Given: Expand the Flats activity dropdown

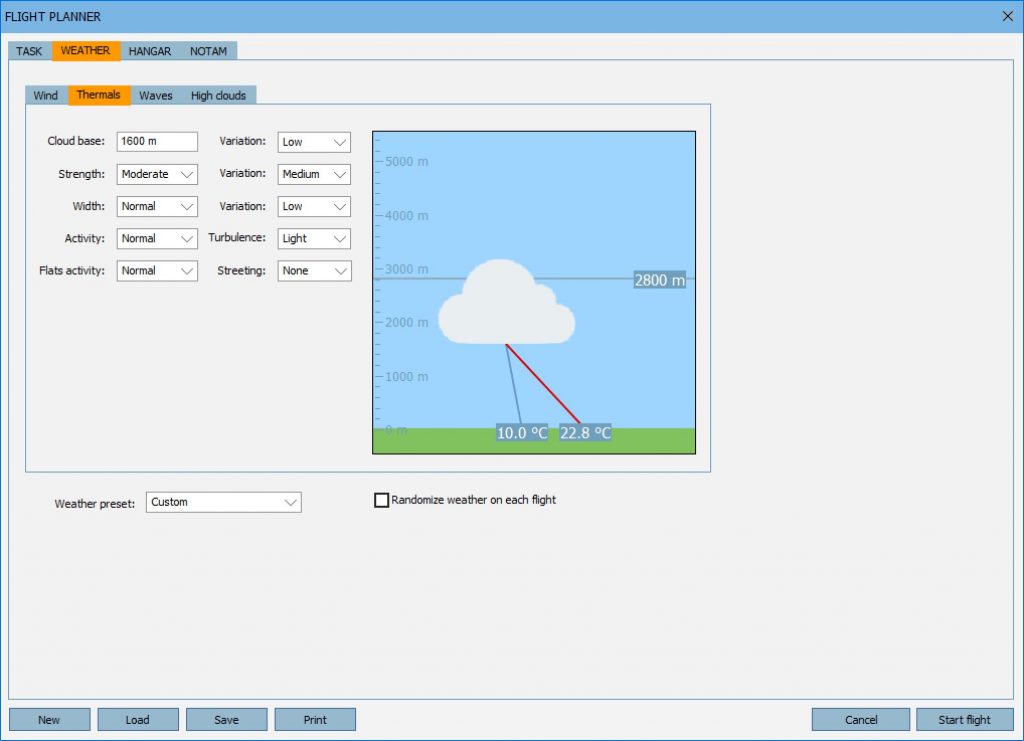Looking at the screenshot, I should coord(157,271).
